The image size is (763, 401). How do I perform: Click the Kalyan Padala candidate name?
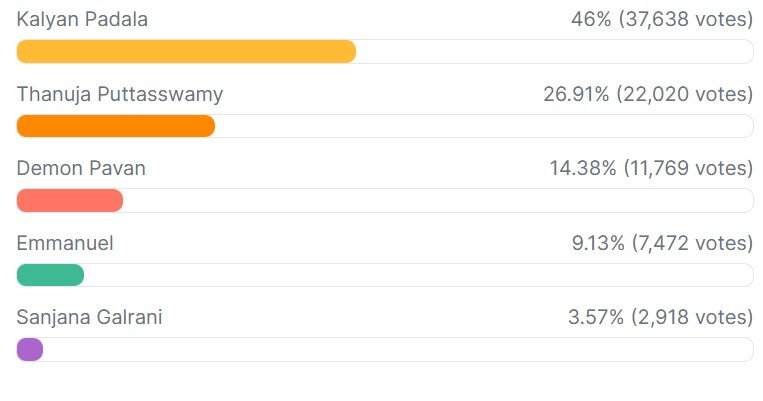(82, 20)
